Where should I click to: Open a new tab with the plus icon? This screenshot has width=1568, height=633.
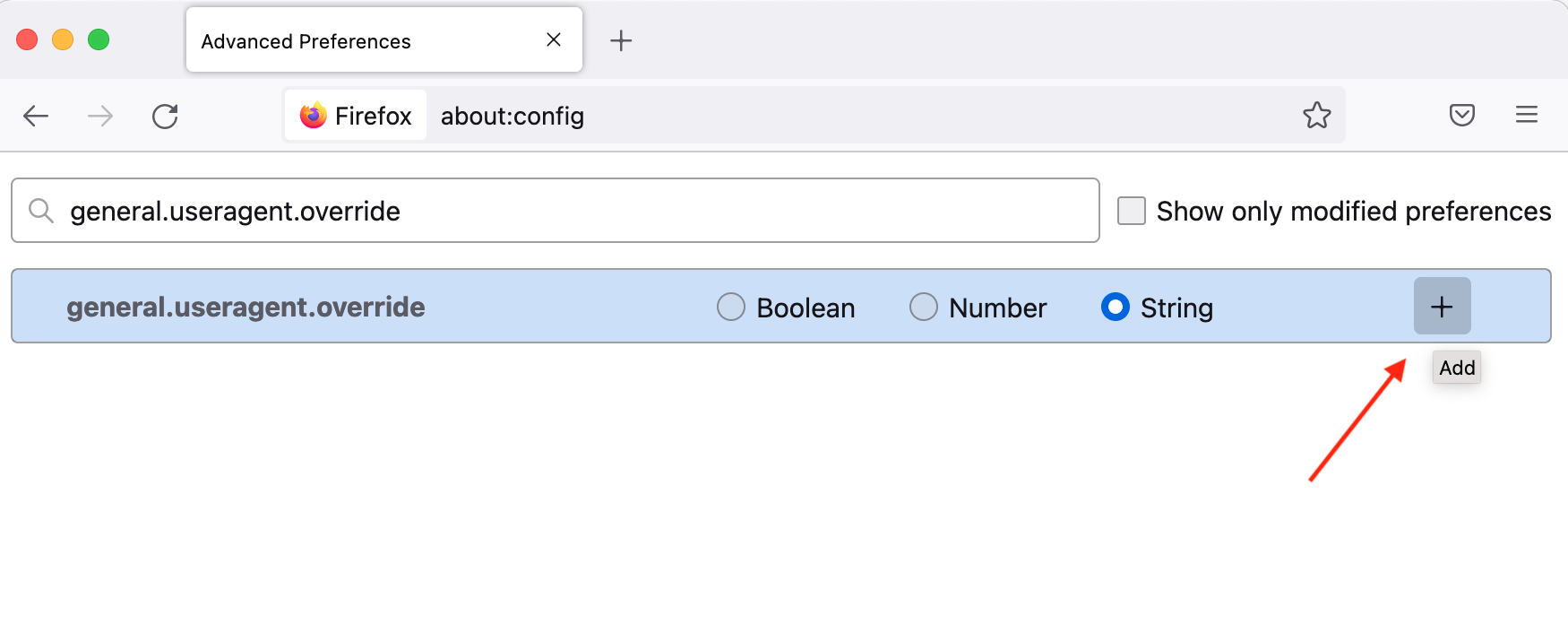pos(621,40)
